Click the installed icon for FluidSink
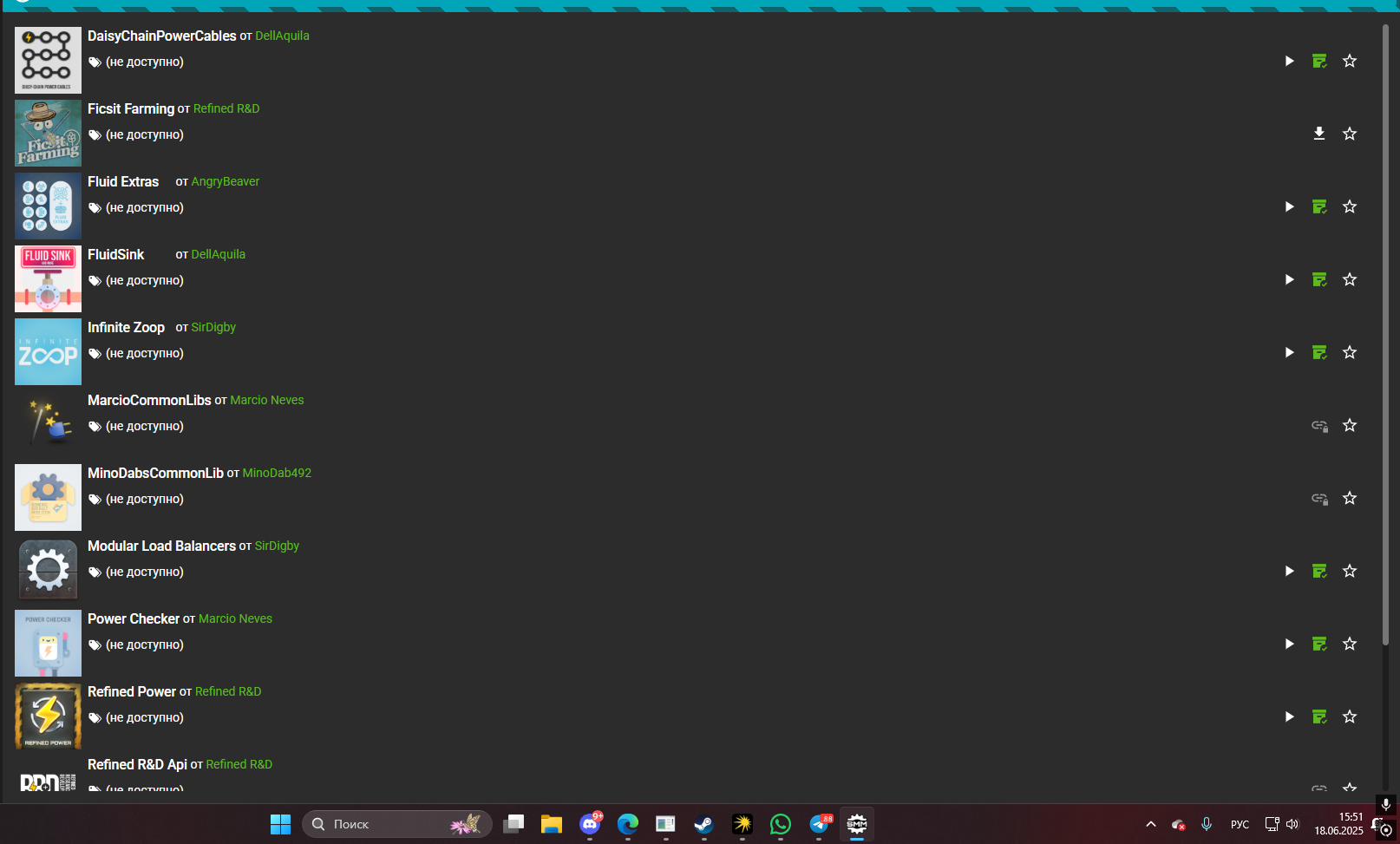Screen dimensions: 1400x844 pos(1319,279)
